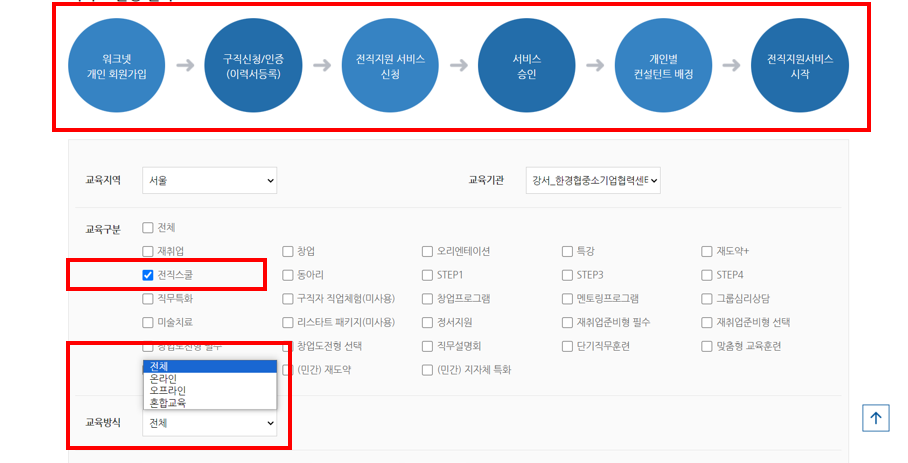Click the 전직지원 서비스 신청 step circle
The height and width of the screenshot is (463, 908).
coord(390,65)
